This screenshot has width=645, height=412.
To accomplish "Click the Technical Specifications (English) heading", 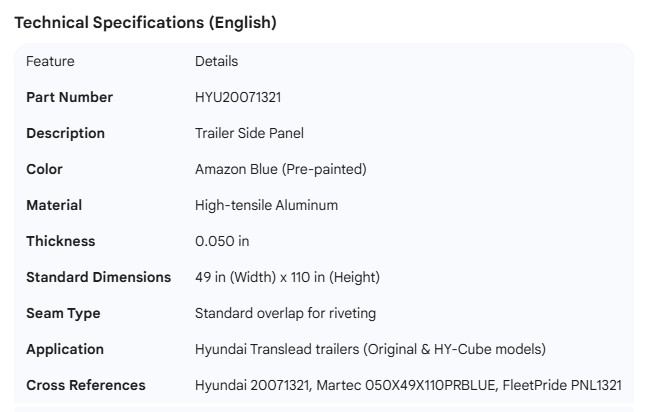I will click(x=146, y=23).
